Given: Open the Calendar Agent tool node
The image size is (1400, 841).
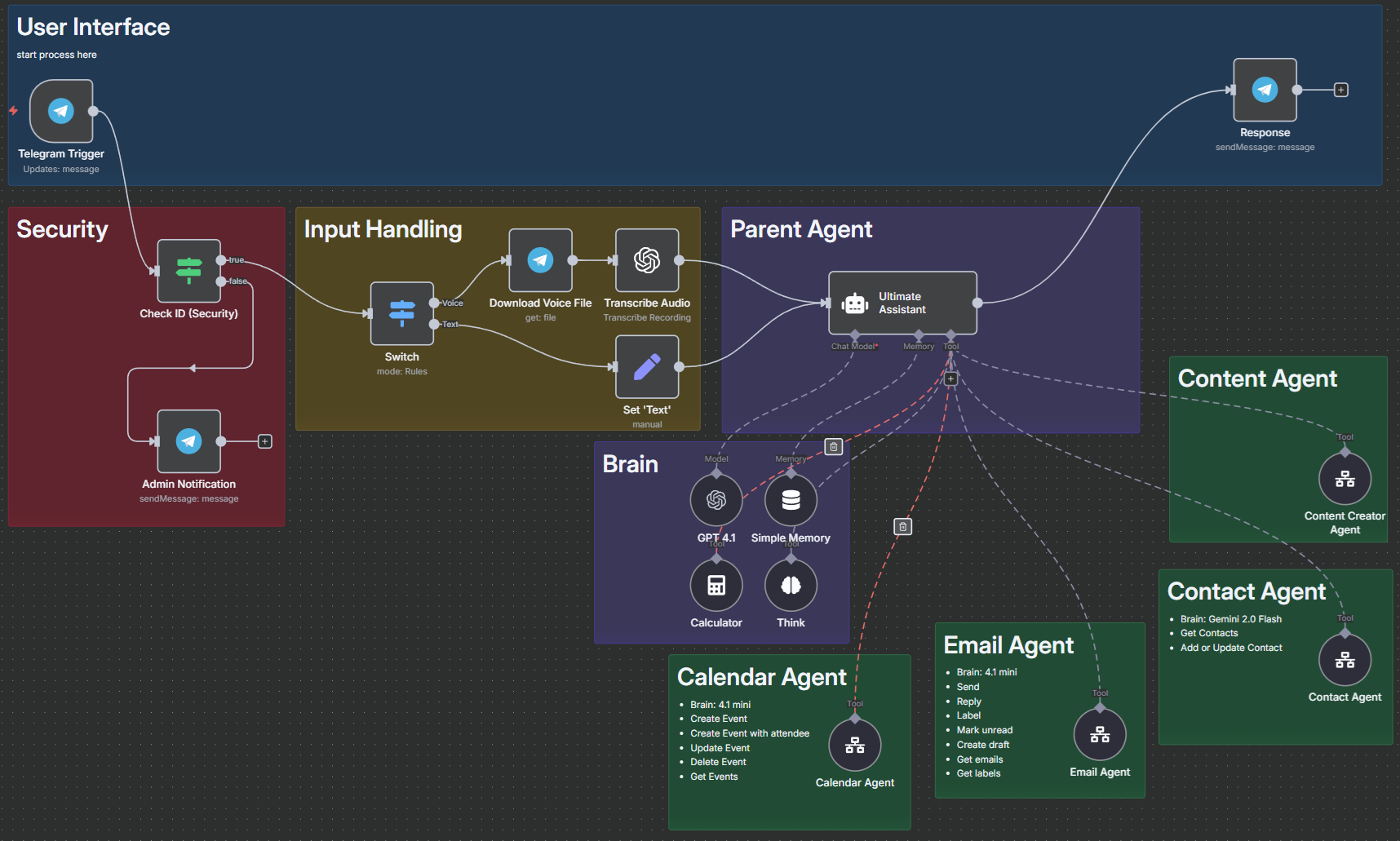Looking at the screenshot, I should (854, 743).
